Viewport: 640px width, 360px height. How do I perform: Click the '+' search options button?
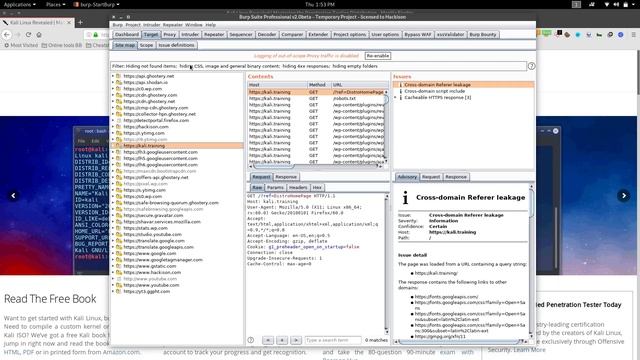[282, 340]
